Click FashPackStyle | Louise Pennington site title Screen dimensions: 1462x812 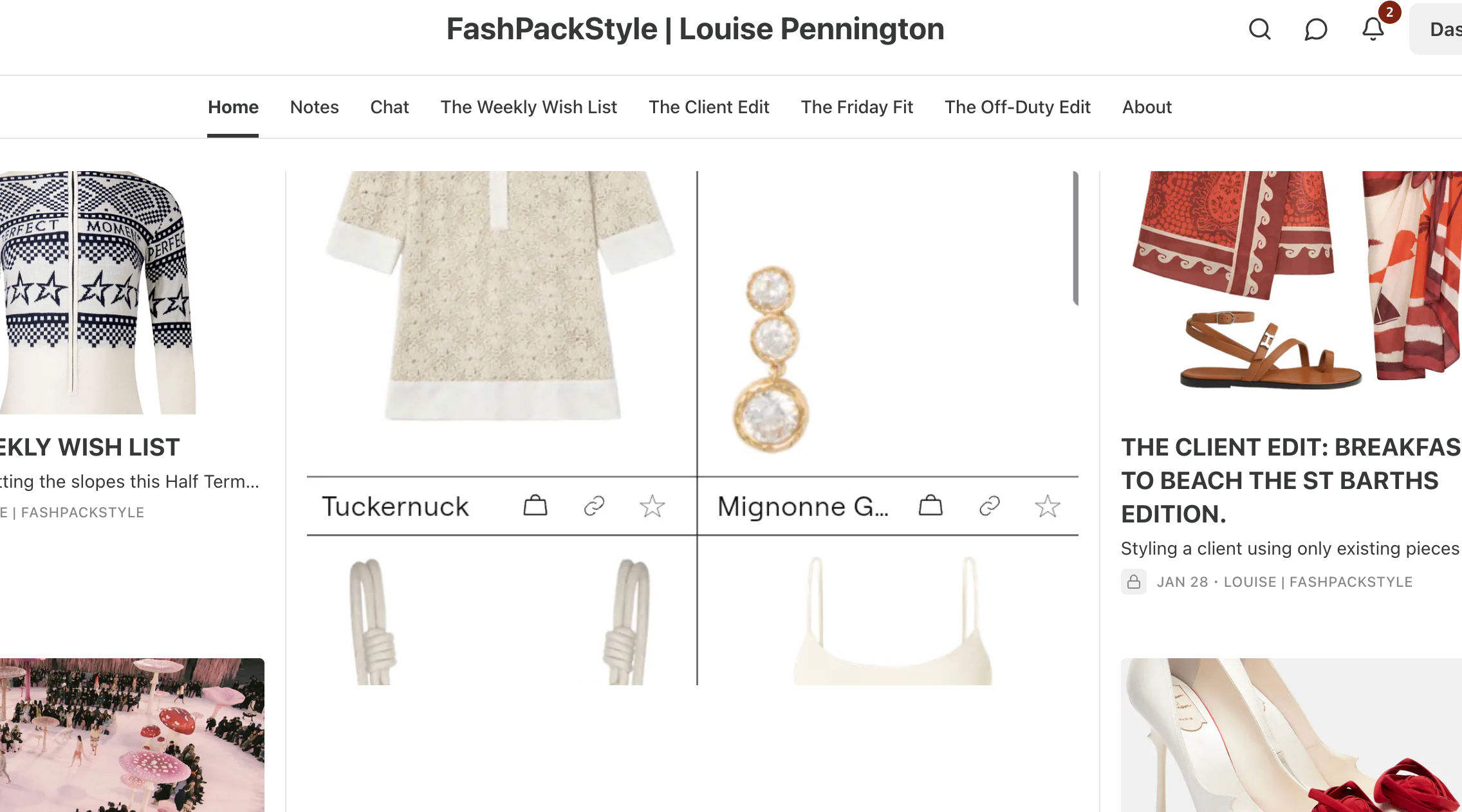click(x=695, y=29)
